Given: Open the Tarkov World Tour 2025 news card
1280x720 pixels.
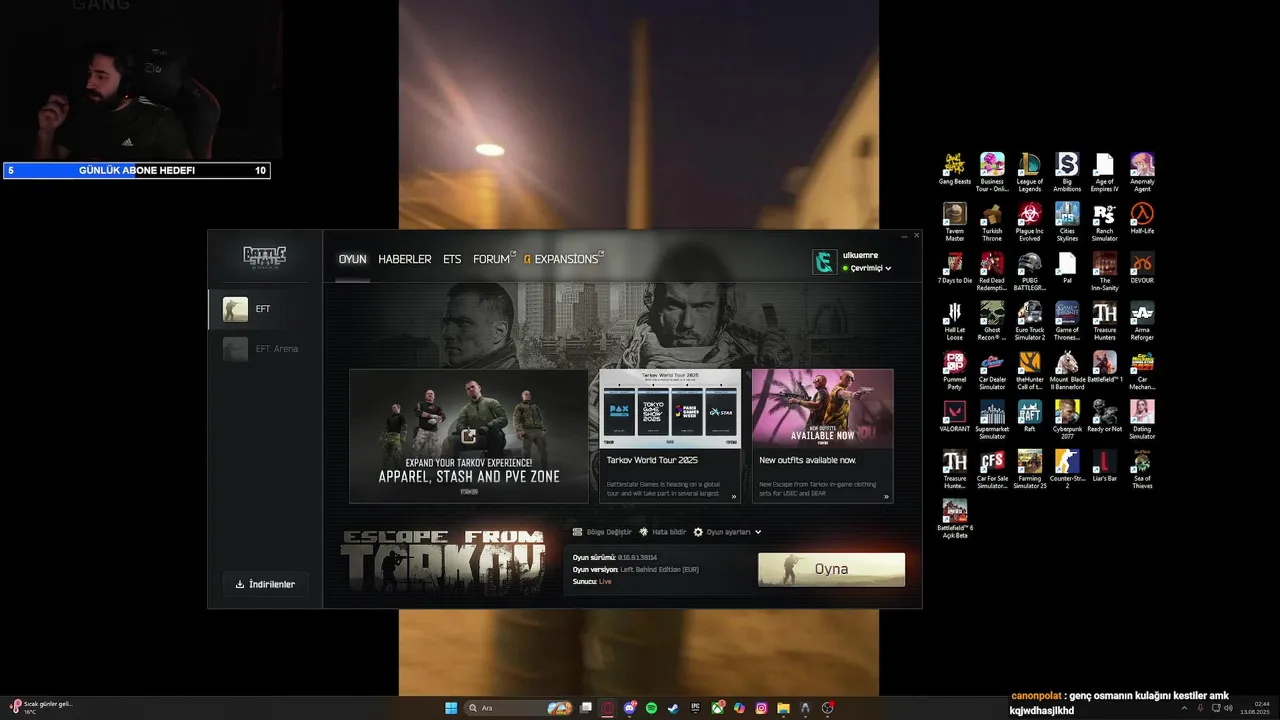Looking at the screenshot, I should point(670,436).
